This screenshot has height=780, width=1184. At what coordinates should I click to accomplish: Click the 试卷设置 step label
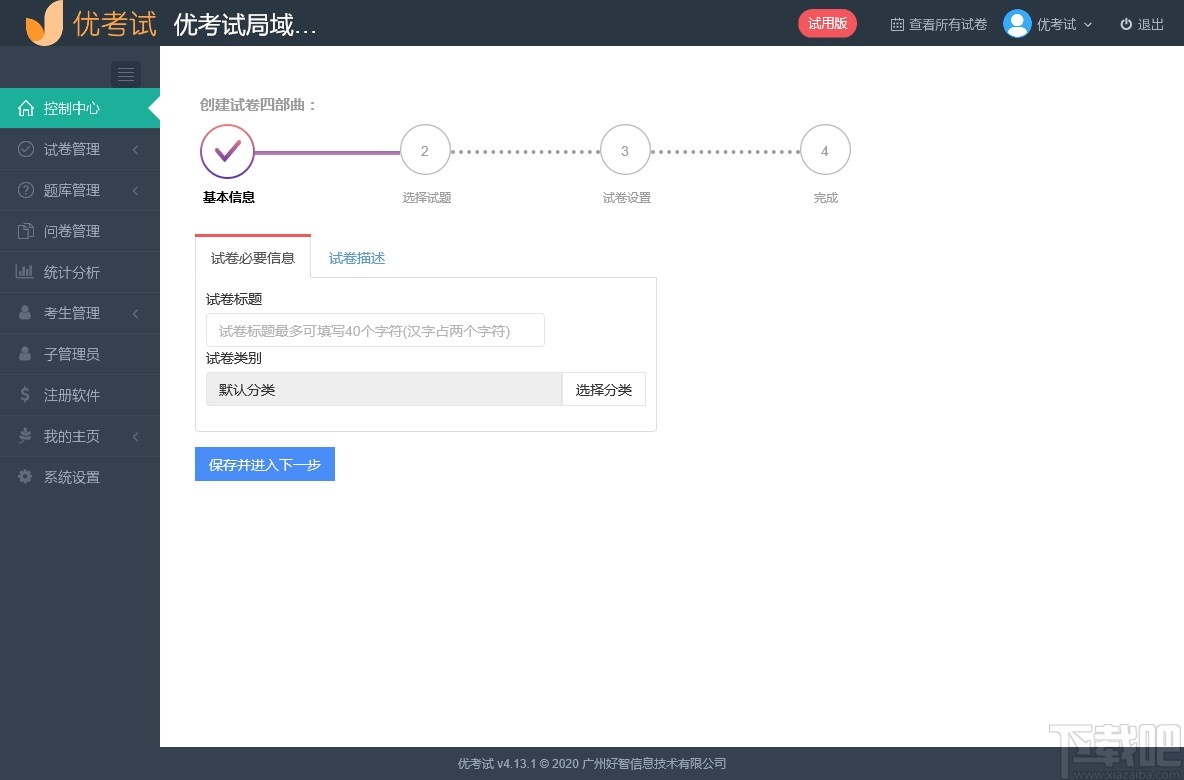[x=627, y=197]
